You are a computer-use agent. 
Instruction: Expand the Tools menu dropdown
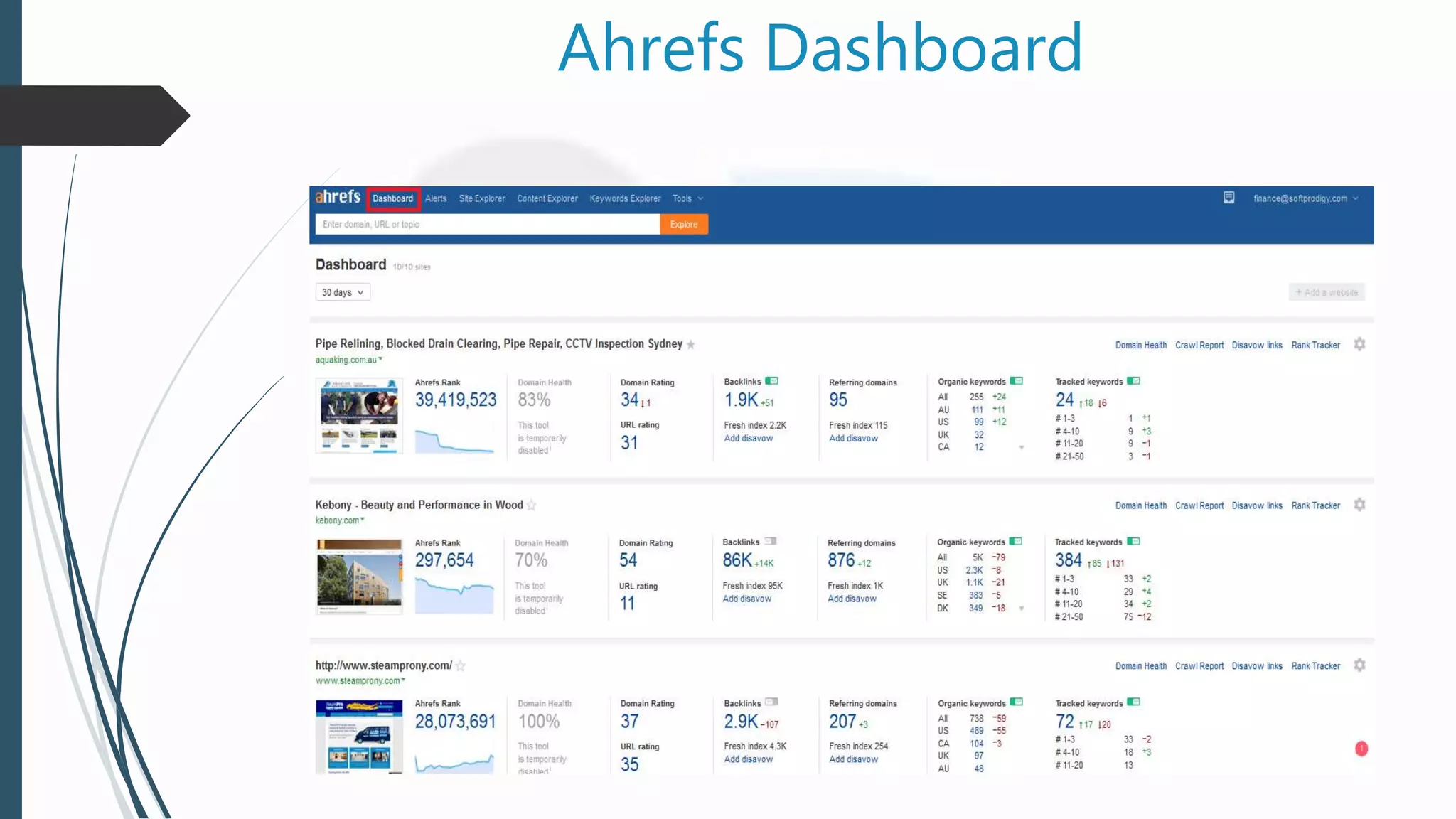tap(687, 198)
